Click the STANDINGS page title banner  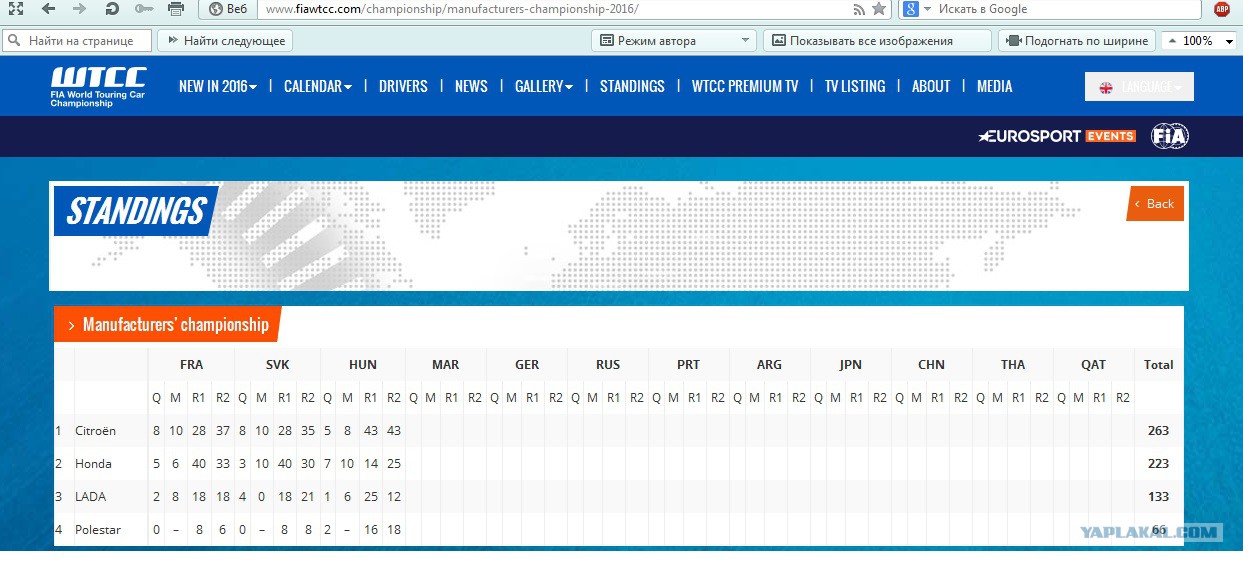(136, 211)
